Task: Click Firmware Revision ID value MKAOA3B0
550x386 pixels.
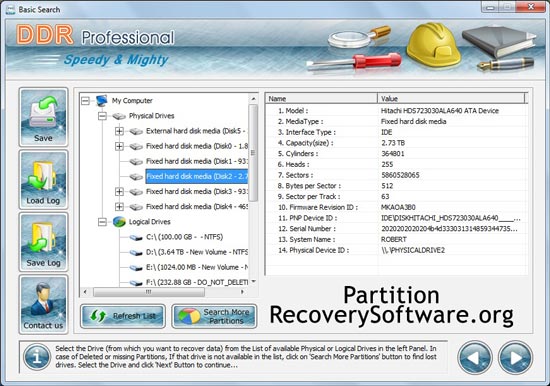Action: (x=398, y=207)
